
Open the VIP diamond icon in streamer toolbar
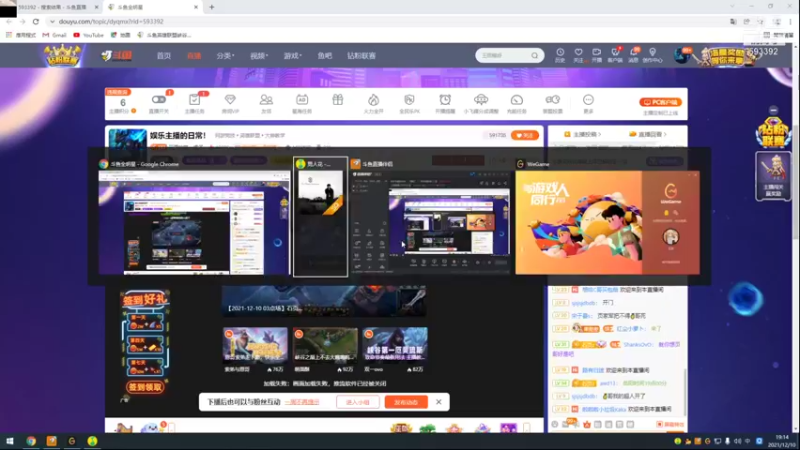pos(230,100)
